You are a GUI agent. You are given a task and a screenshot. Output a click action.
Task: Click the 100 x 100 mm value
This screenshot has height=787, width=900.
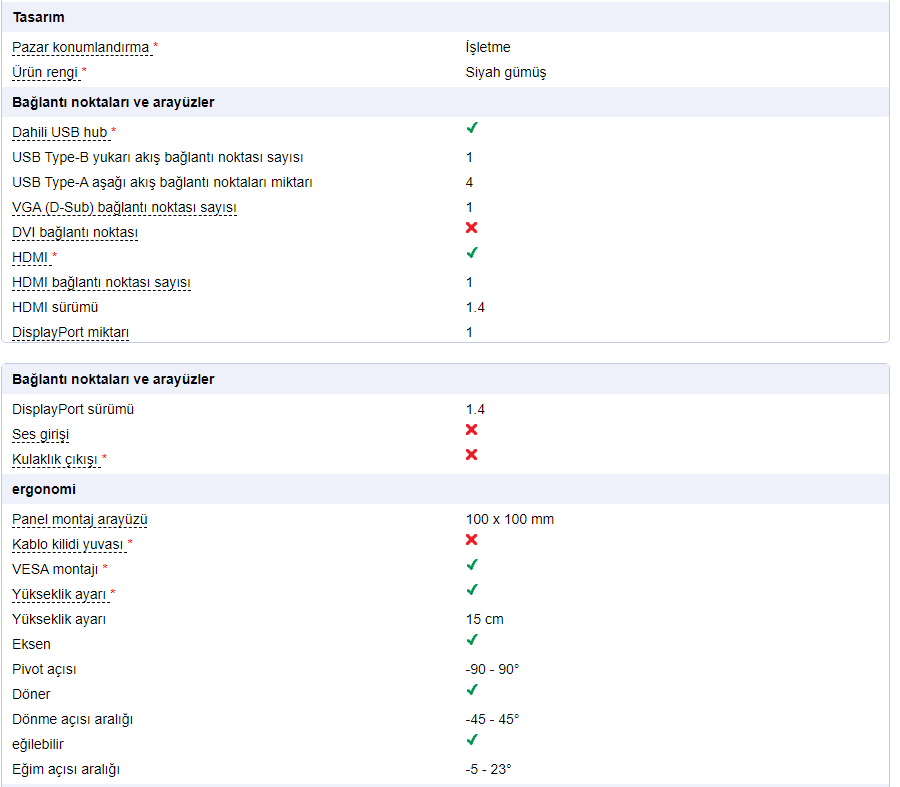509,520
